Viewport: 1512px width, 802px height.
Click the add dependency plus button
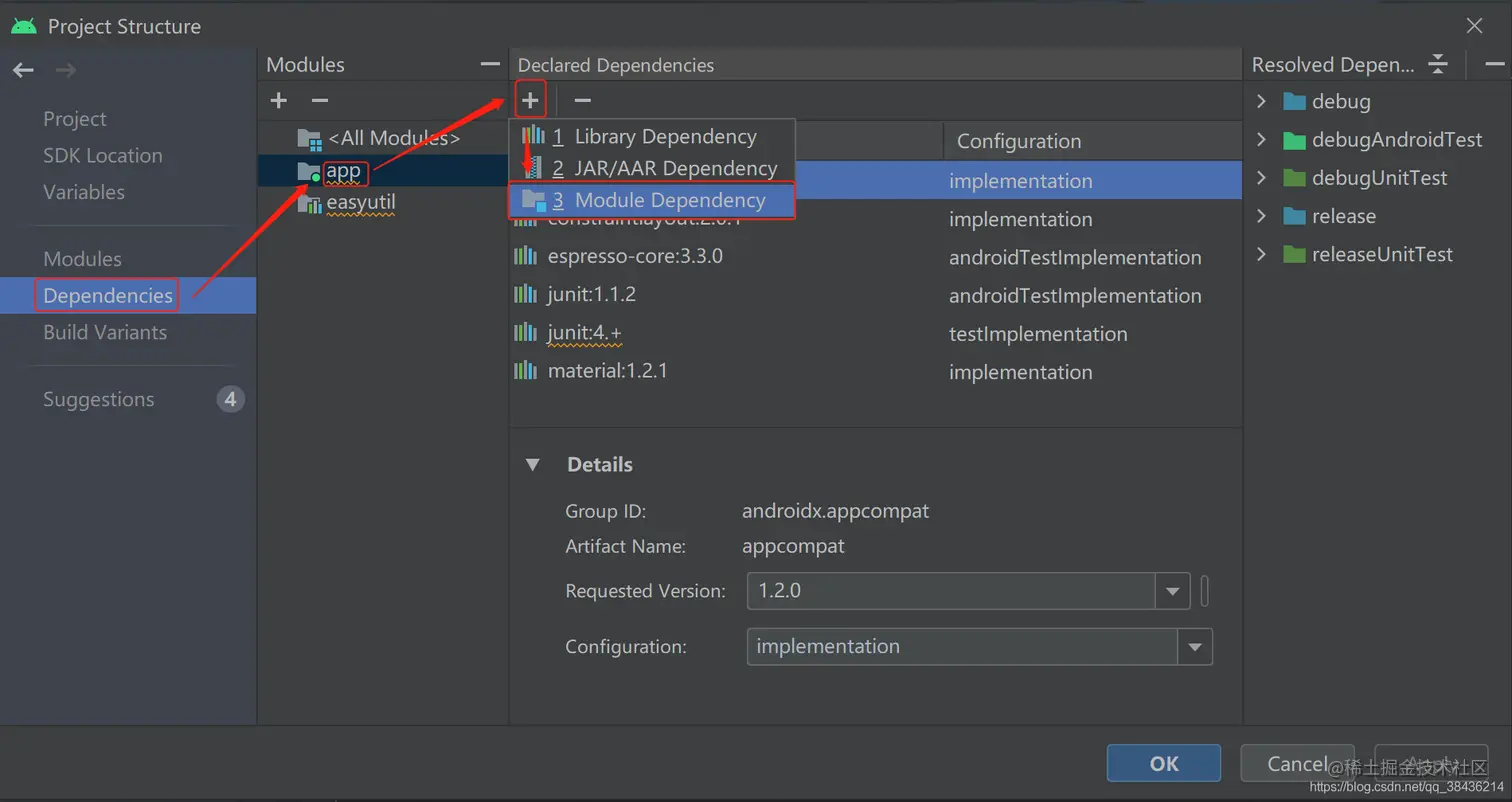point(530,100)
